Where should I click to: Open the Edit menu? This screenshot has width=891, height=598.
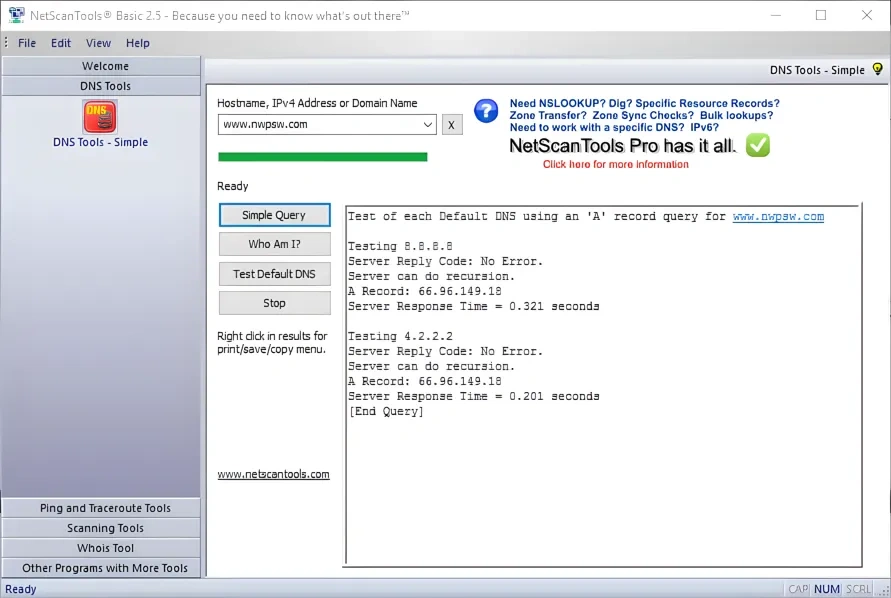coord(61,43)
